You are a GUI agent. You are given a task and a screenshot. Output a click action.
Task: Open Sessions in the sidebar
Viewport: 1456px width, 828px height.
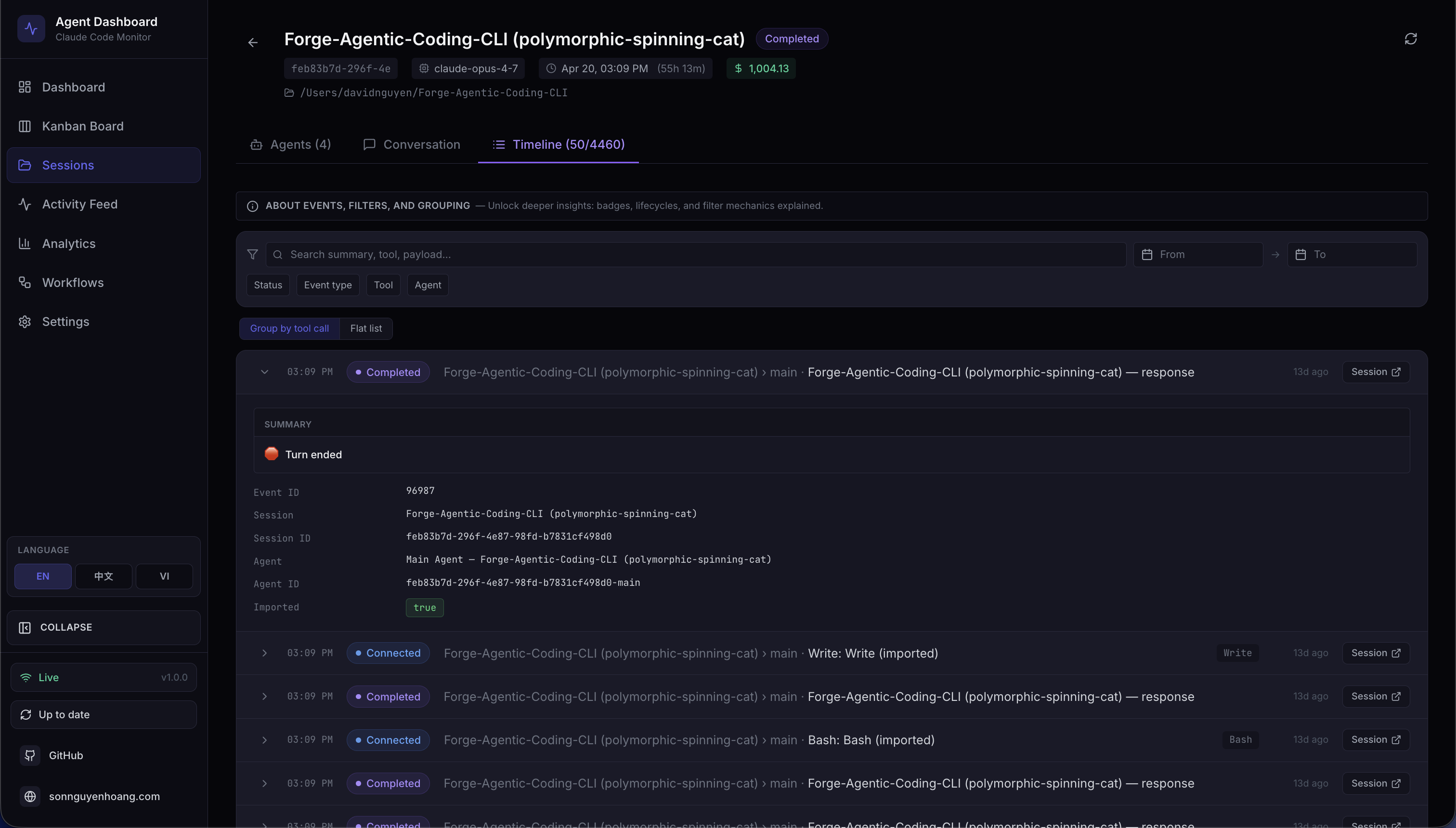[104, 165]
